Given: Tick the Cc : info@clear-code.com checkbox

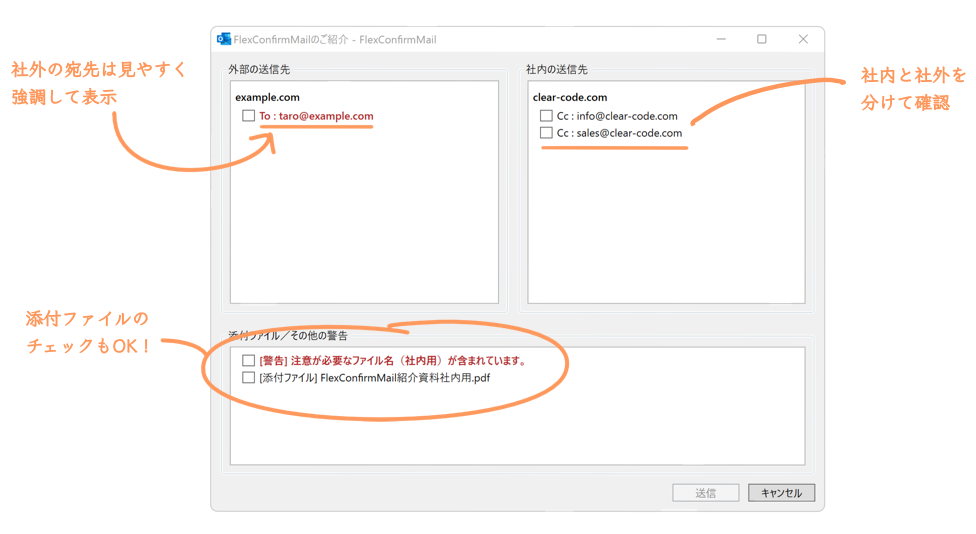Looking at the screenshot, I should point(546,116).
